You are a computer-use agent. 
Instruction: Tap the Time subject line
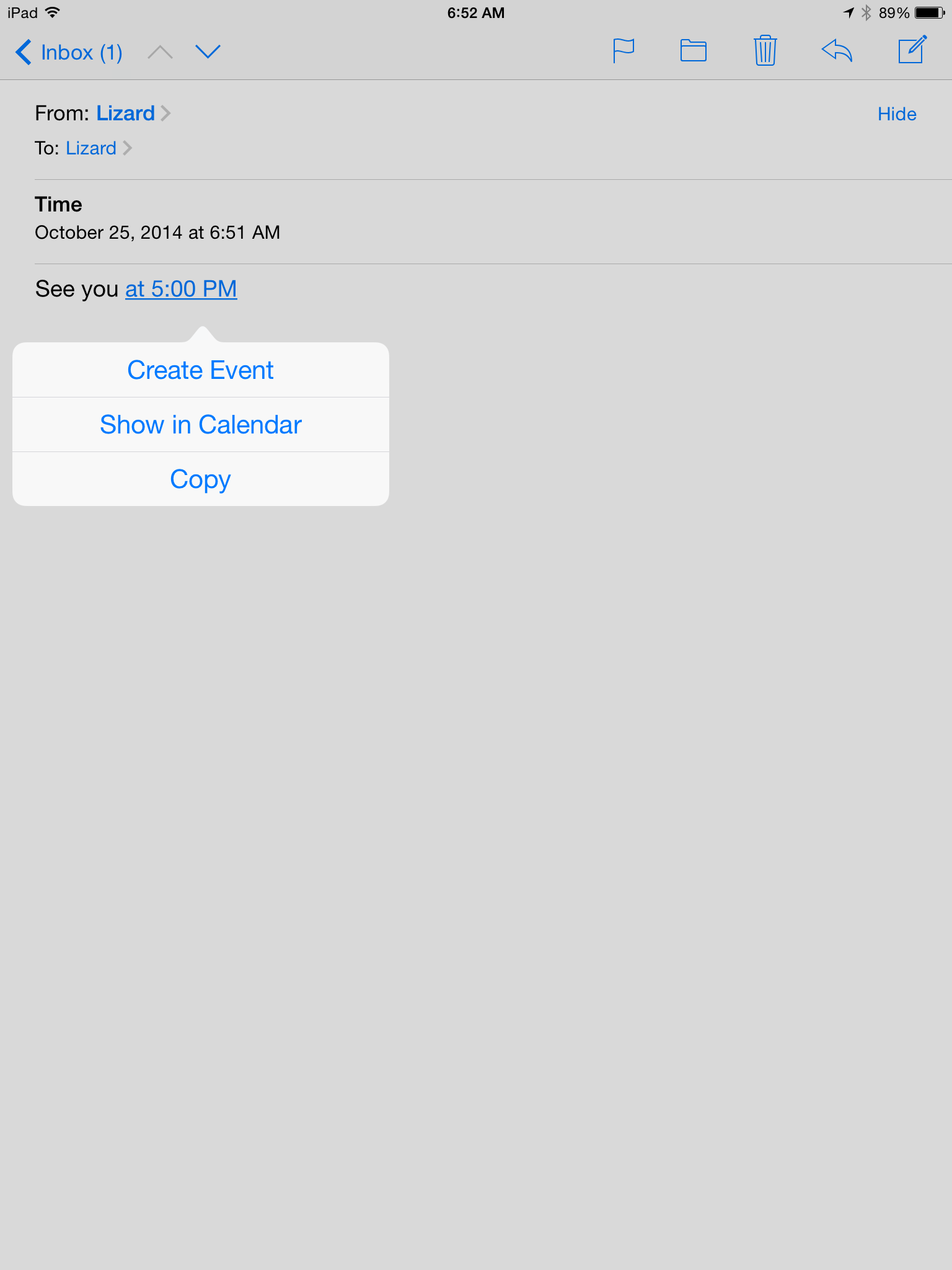(x=58, y=205)
